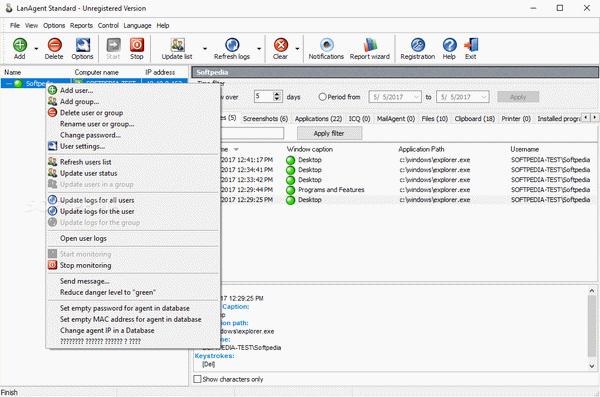Switch to the Screenshots (6) tab
Viewport: 600px width, 397px height.
[265, 119]
